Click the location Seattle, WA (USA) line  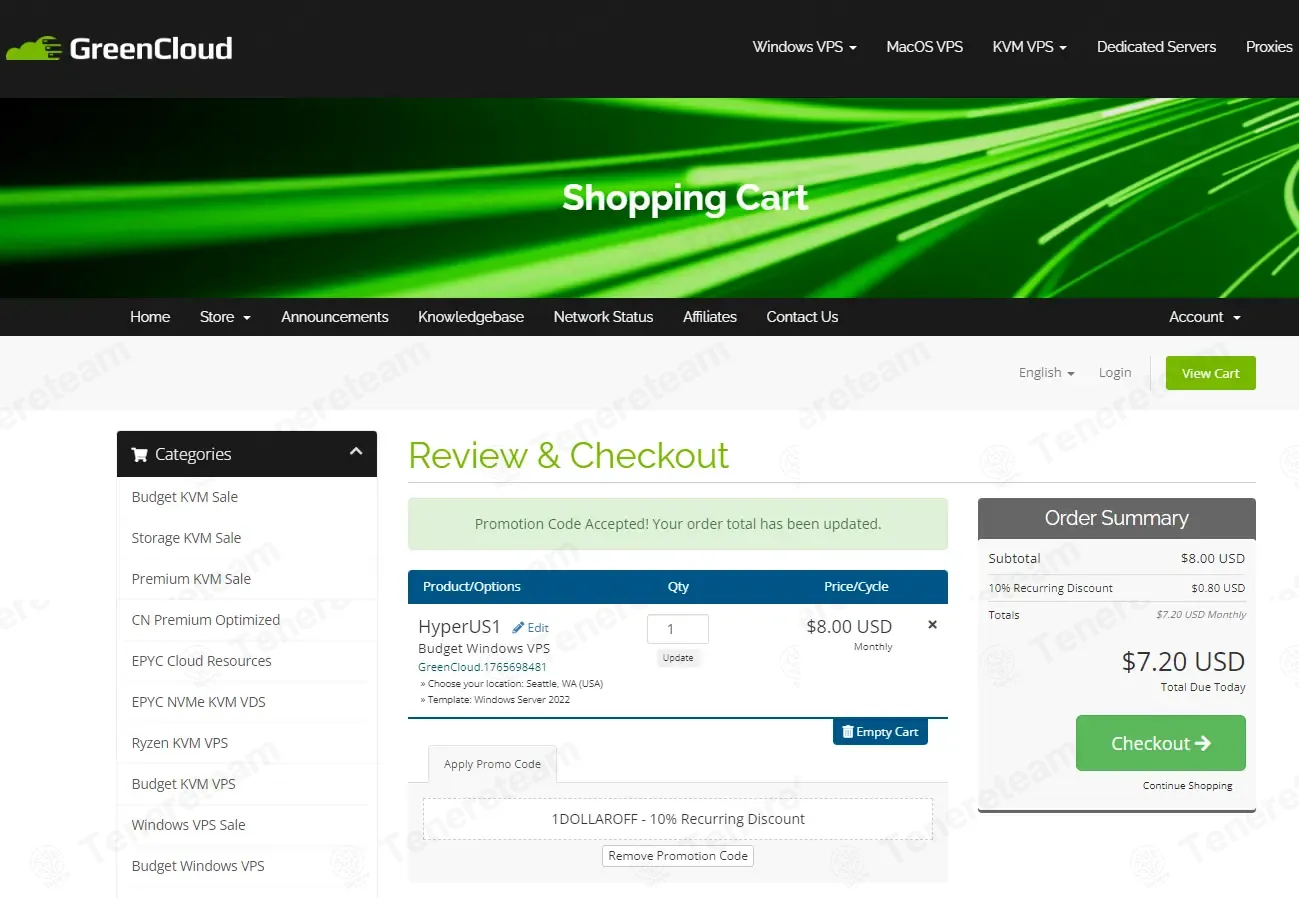511,684
